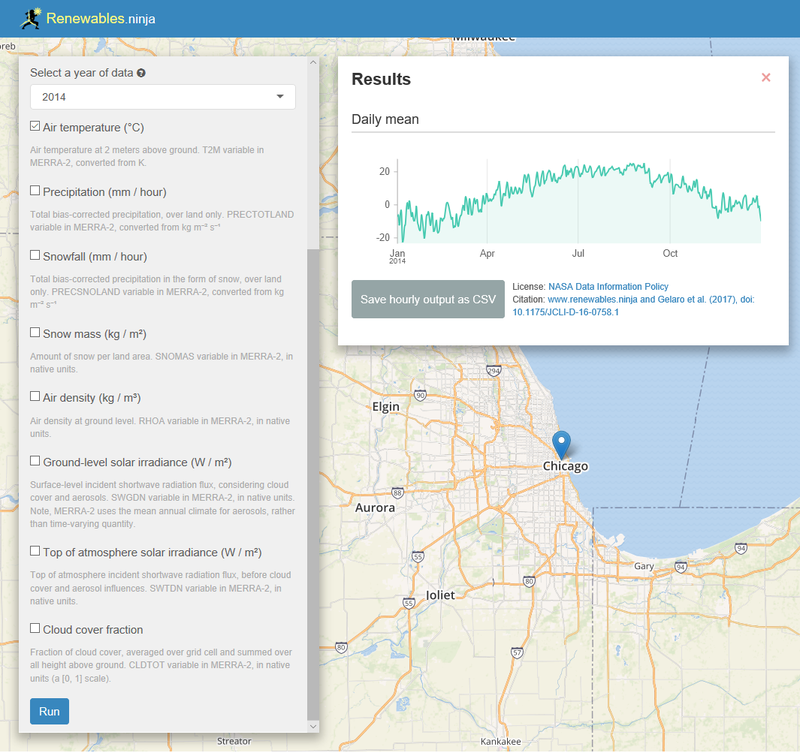Click the Interstate 57 shield on the map
Viewport: 800px width, 753px height.
[517, 652]
